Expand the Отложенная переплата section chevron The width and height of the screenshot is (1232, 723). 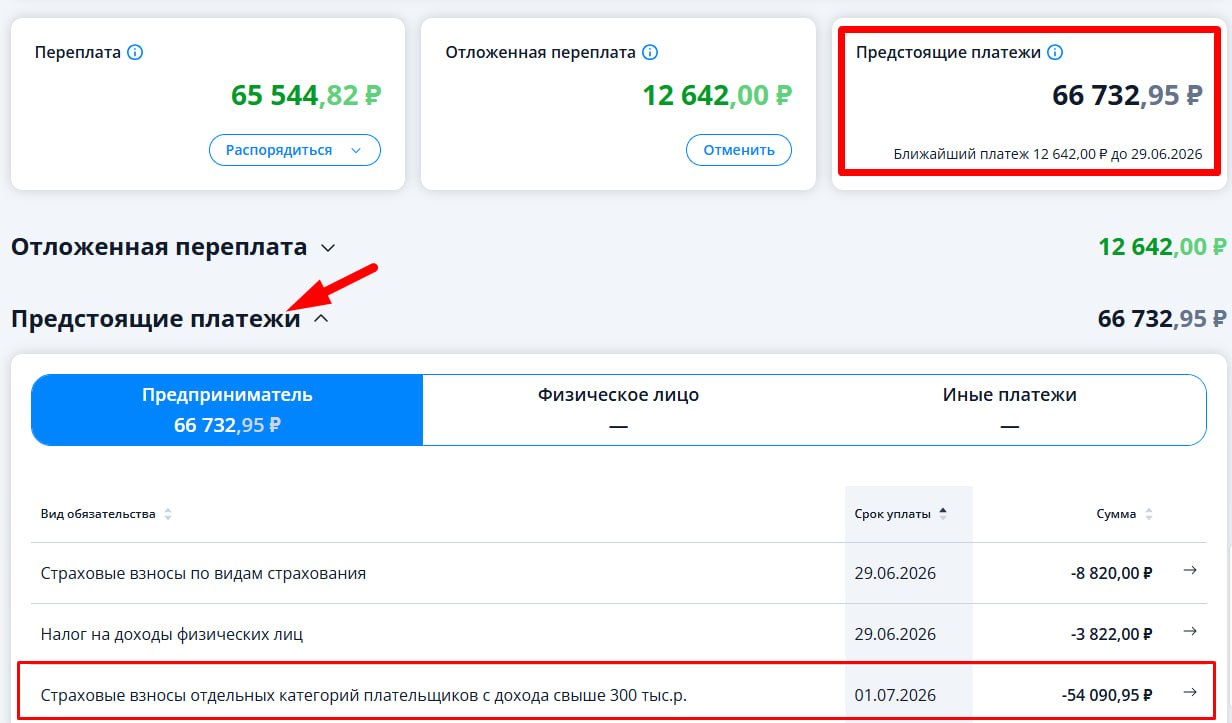[327, 247]
